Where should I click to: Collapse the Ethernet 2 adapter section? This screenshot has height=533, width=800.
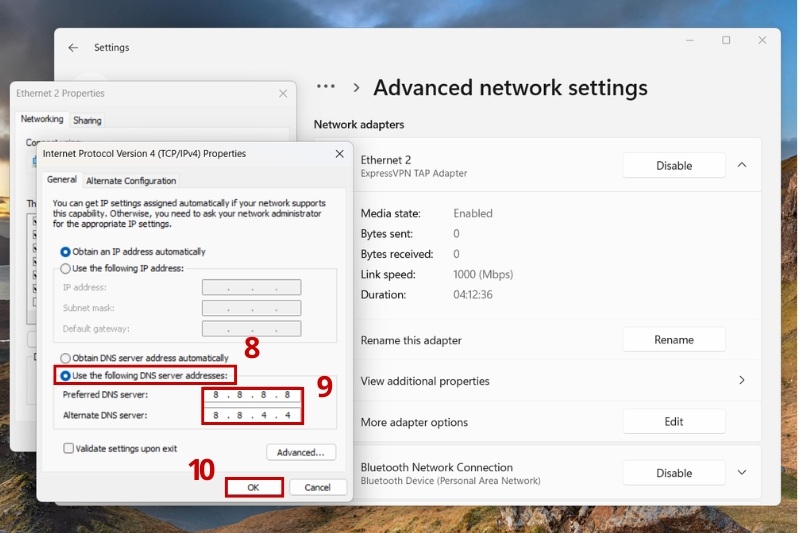[x=742, y=165]
